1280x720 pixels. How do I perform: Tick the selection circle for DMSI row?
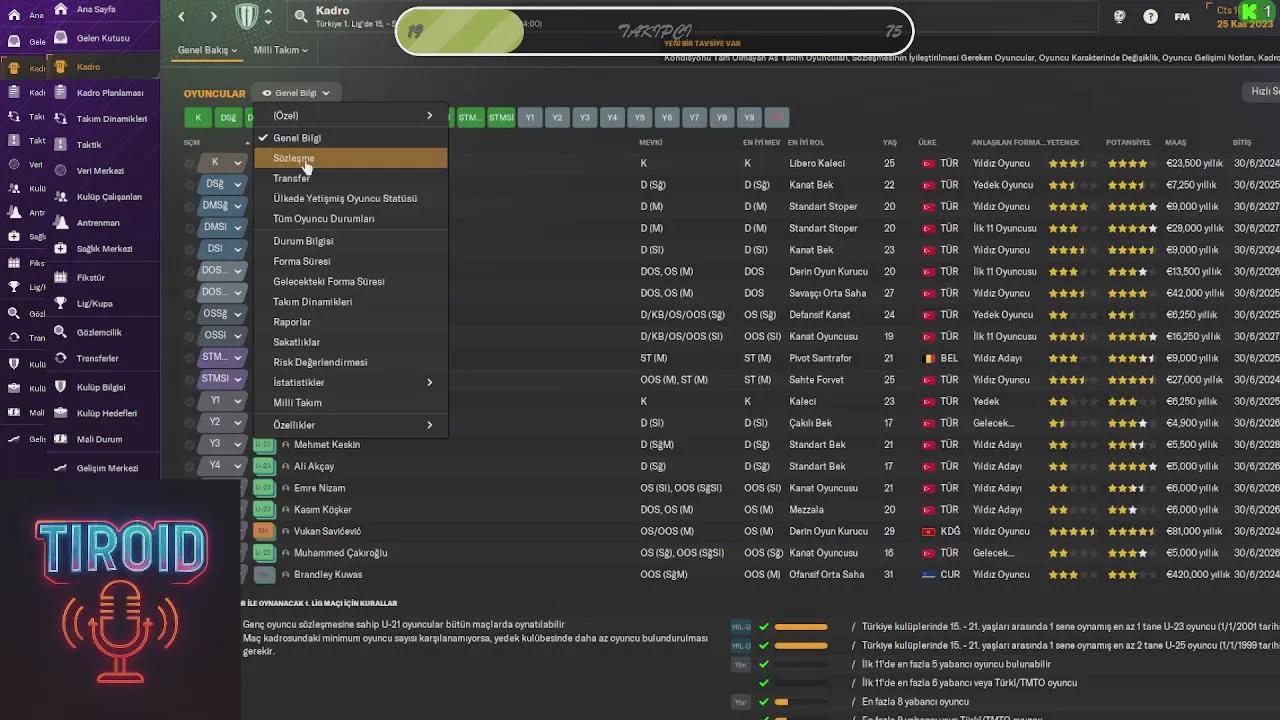(189, 227)
